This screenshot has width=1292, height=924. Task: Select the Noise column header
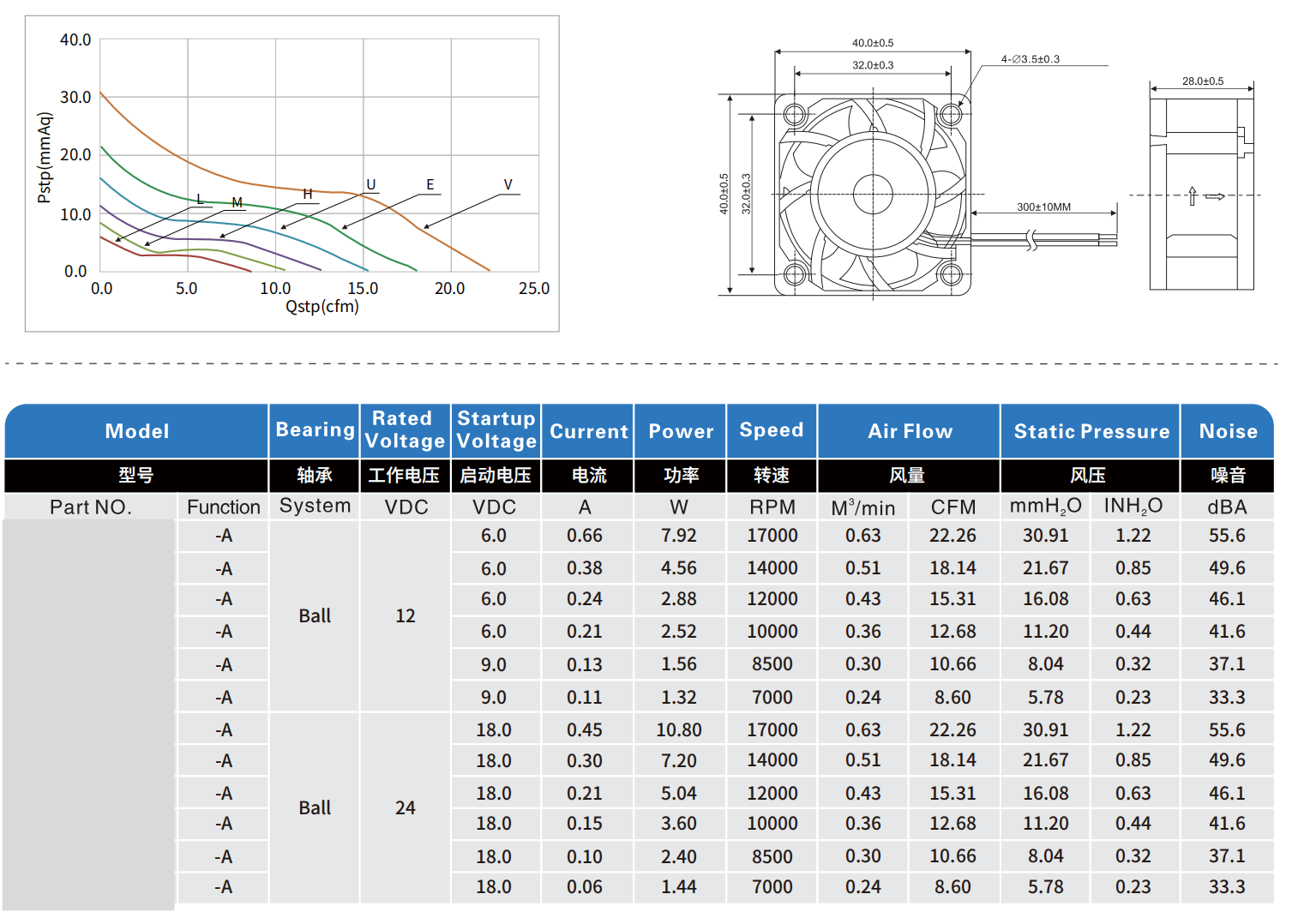click(1228, 431)
